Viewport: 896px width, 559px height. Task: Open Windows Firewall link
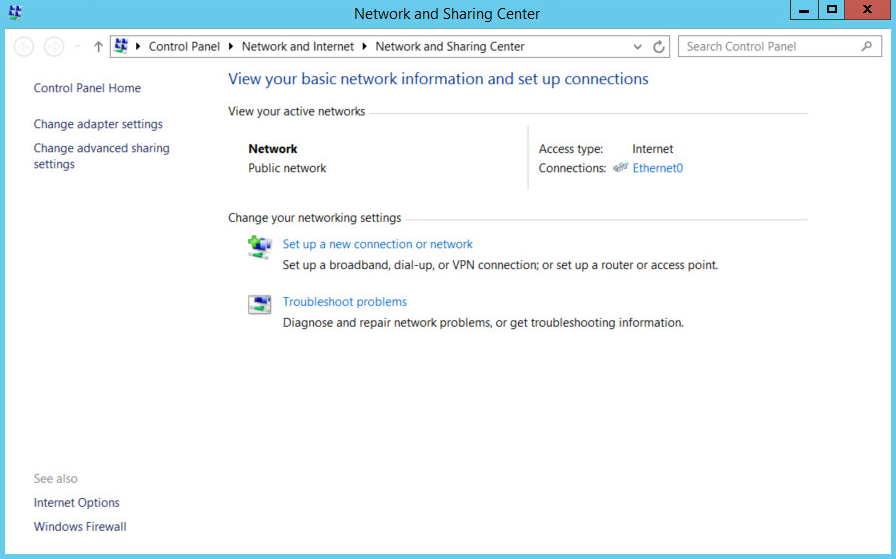[x=80, y=527]
